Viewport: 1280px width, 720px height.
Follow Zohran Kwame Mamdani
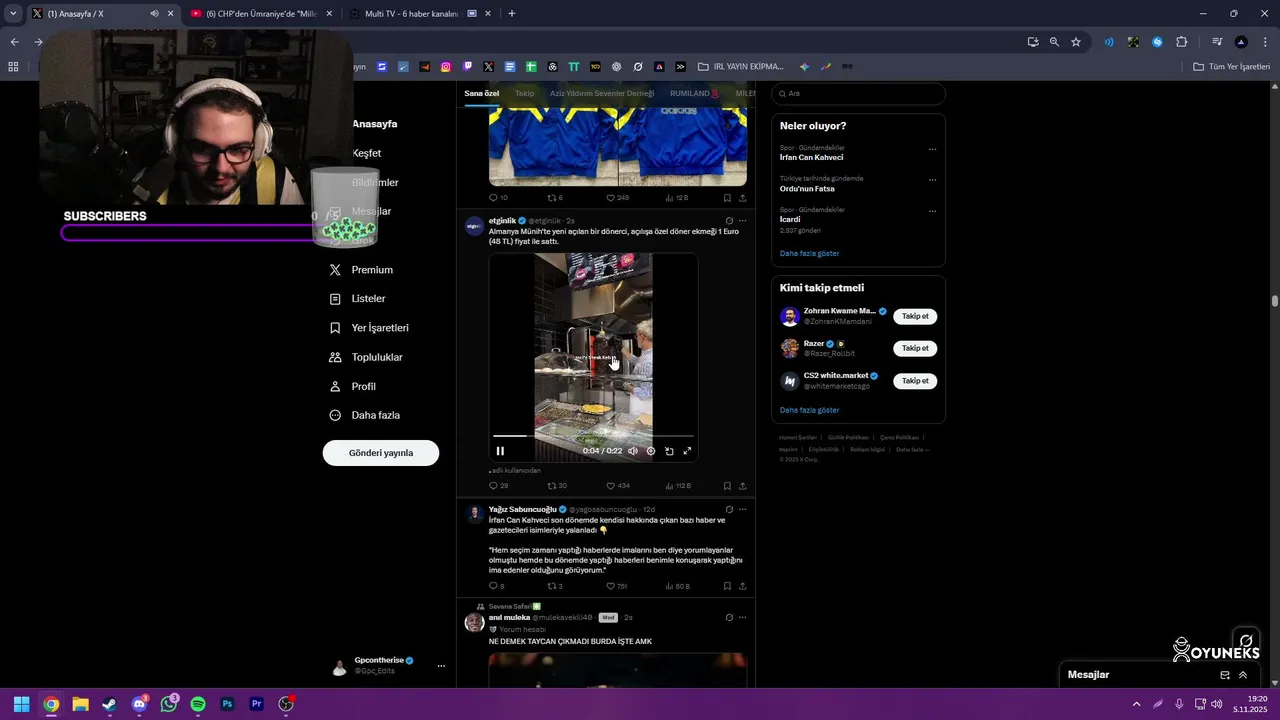pyautogui.click(x=915, y=316)
